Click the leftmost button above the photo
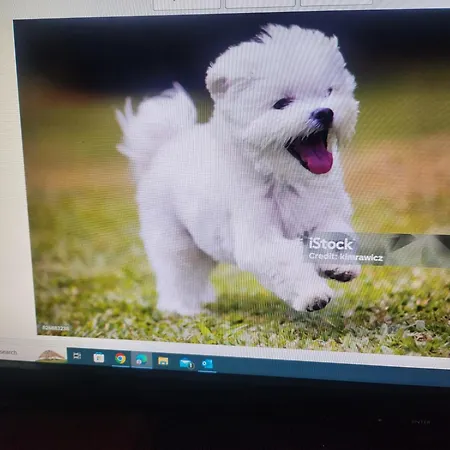 [187, 4]
